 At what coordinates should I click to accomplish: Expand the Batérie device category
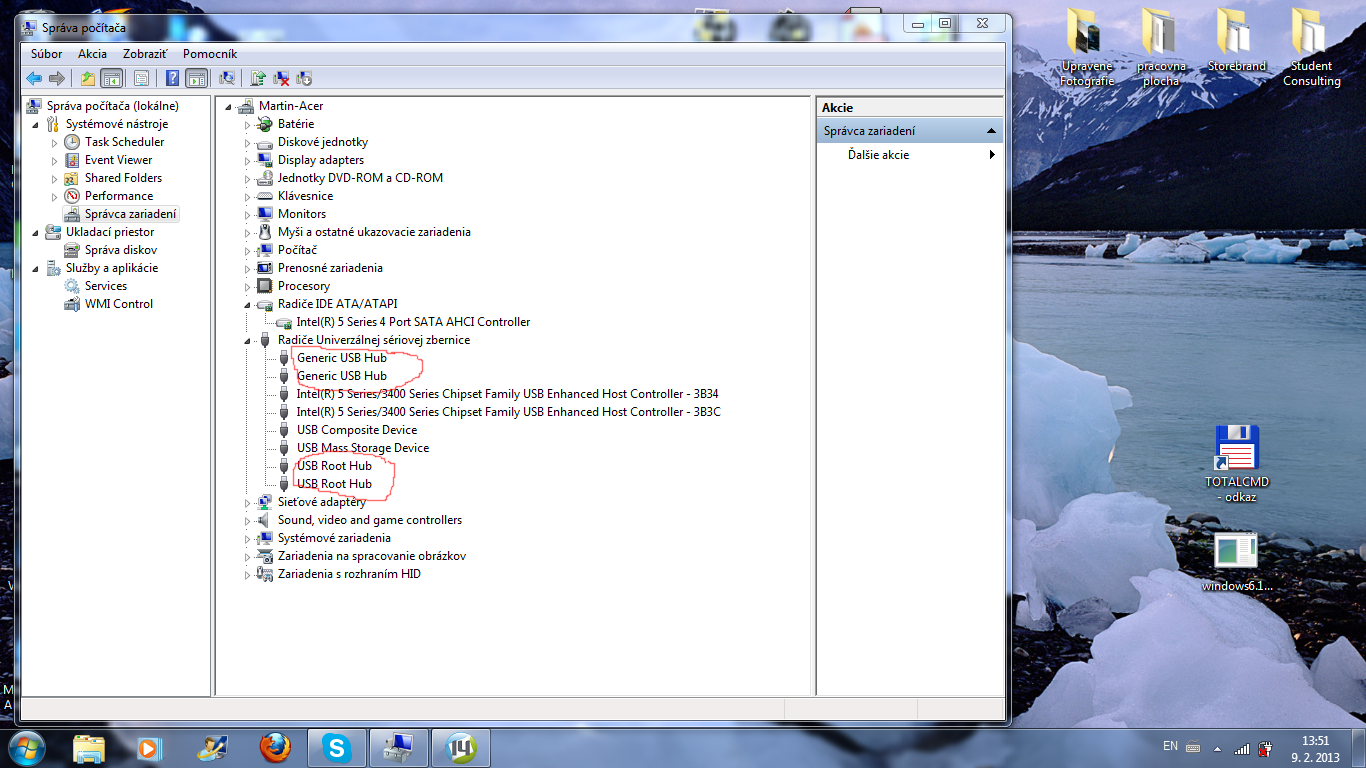[248, 124]
